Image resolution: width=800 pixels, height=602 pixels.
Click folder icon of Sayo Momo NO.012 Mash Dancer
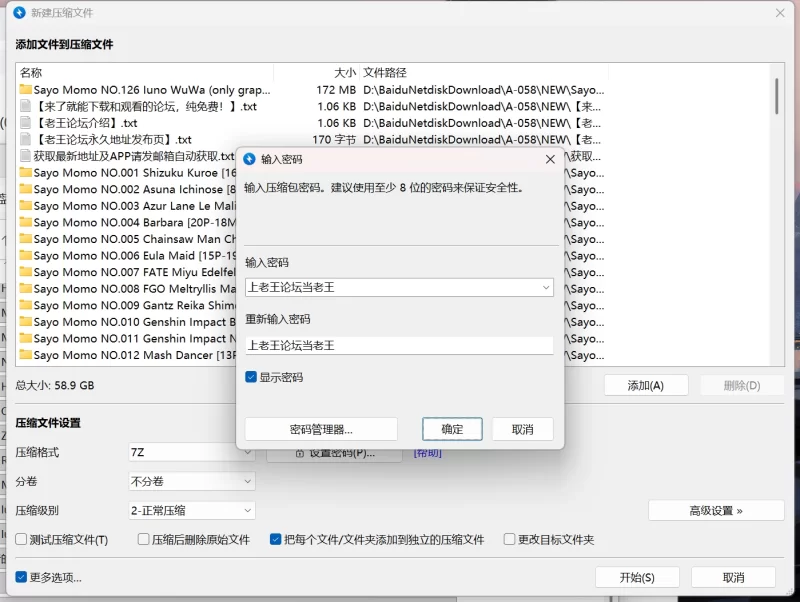pos(26,355)
